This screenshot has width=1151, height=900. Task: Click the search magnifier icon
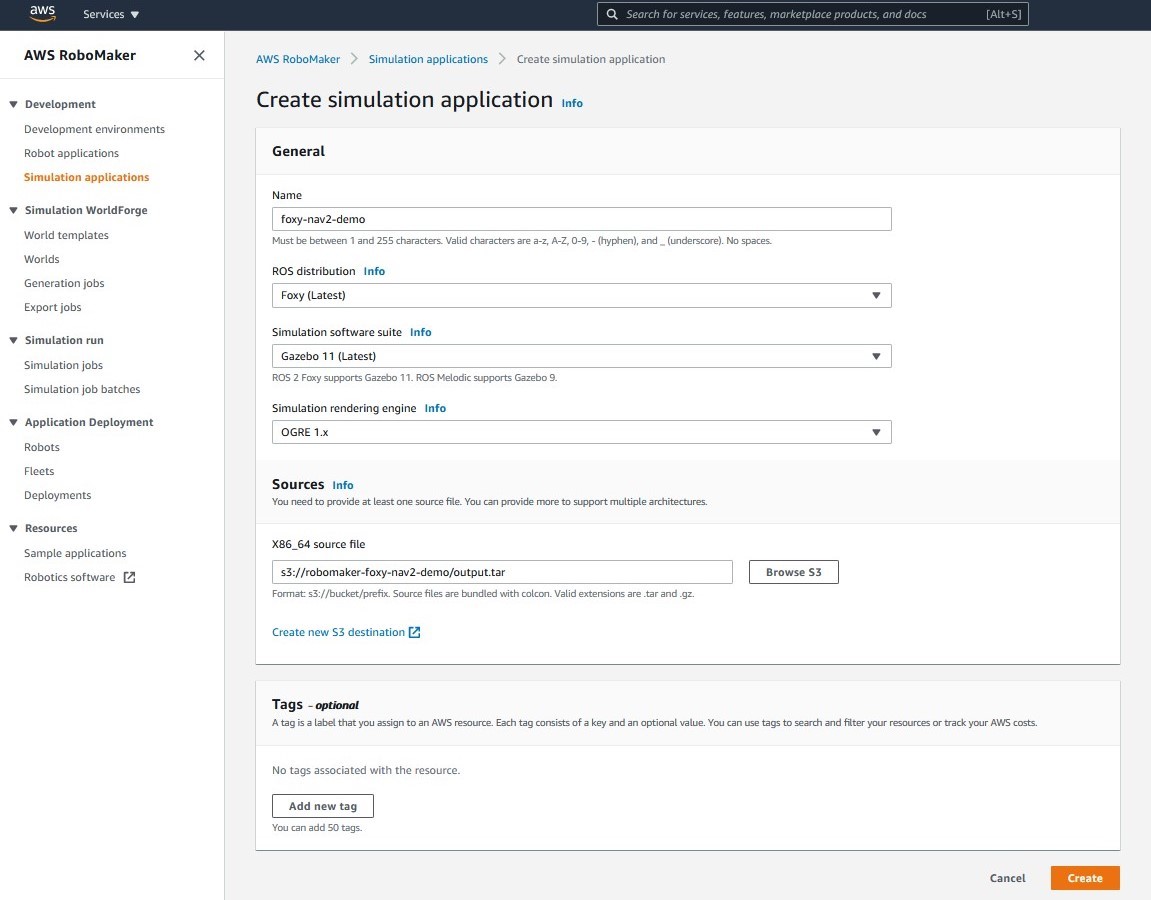pyautogui.click(x=611, y=14)
